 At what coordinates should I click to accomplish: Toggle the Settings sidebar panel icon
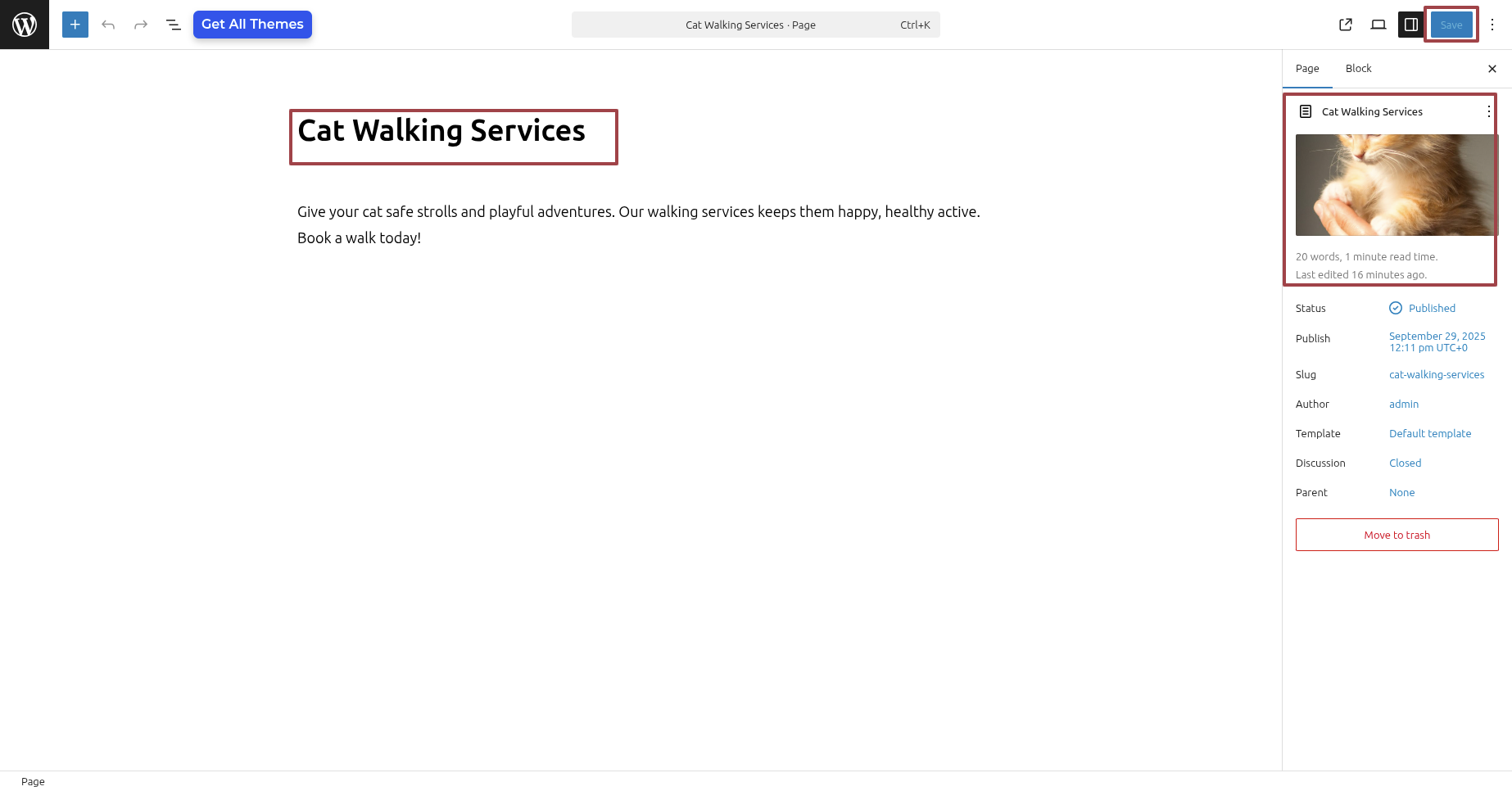(x=1410, y=25)
